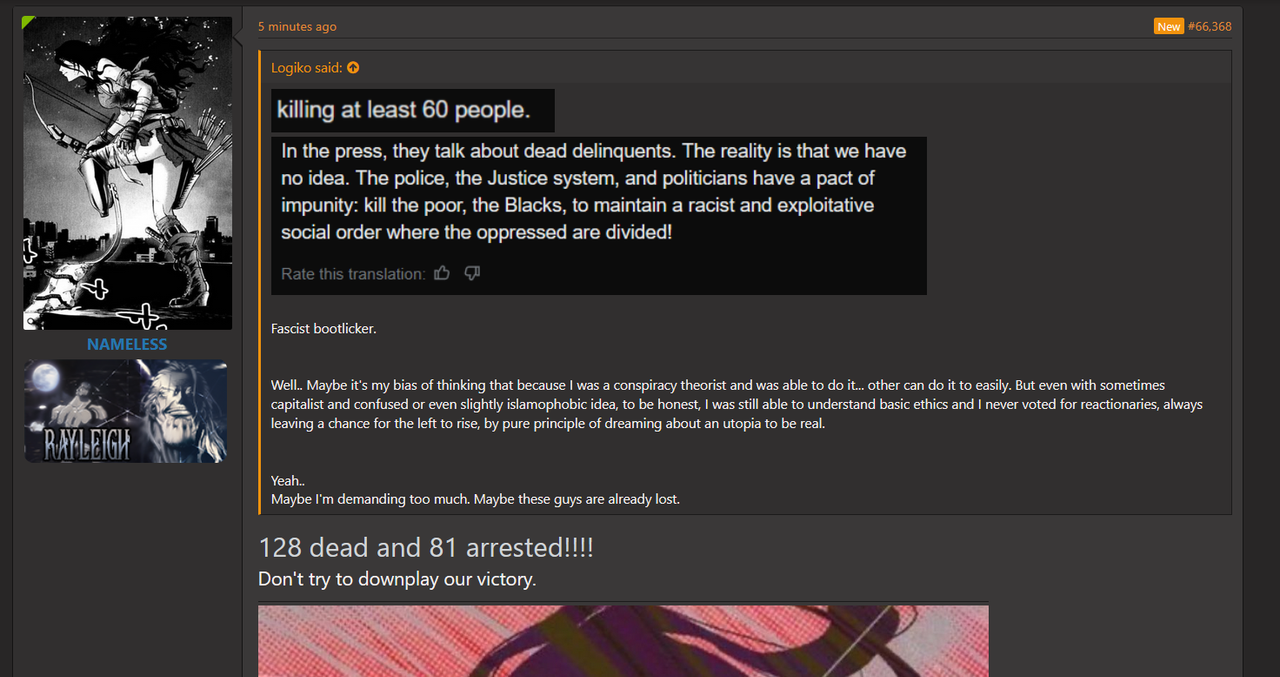Click the 'Logiko said:' quote header
The width and height of the screenshot is (1280, 677).
pyautogui.click(x=307, y=68)
